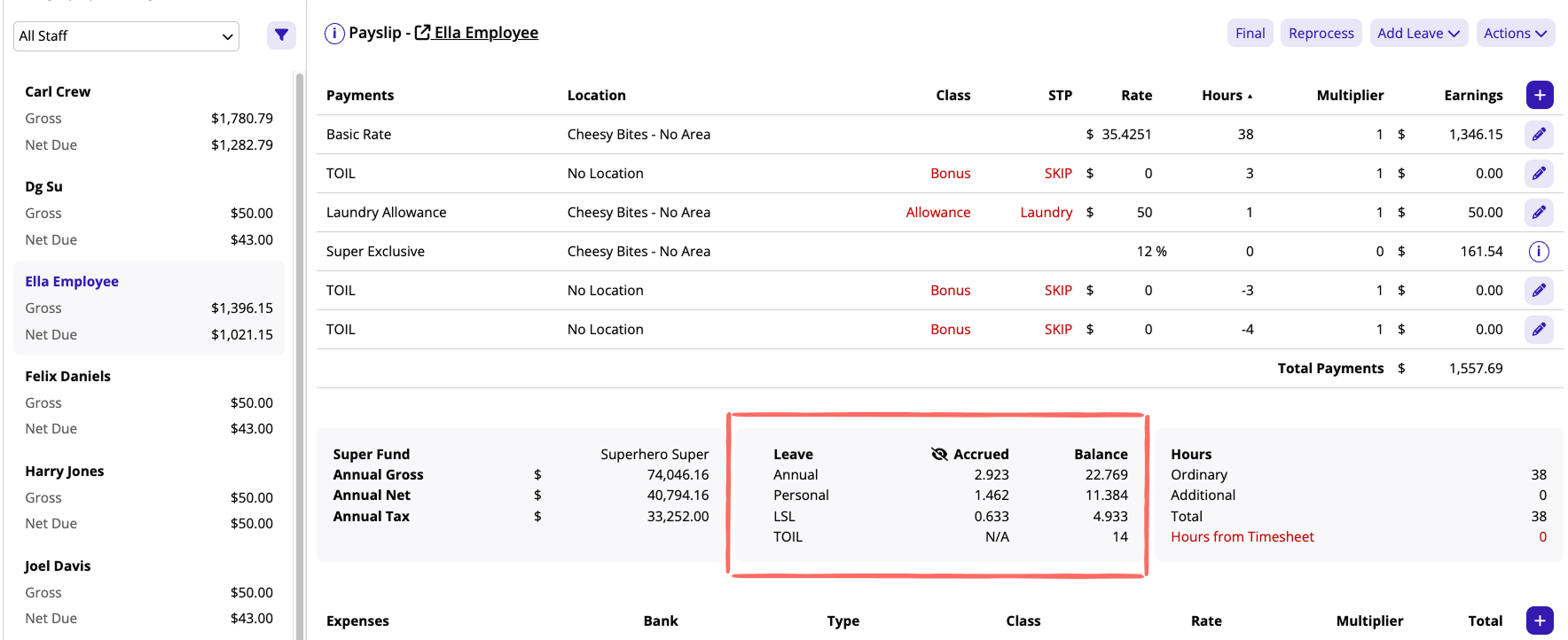Edit the TOIL row with 3 hours
This screenshot has width=1568, height=640.
point(1539,173)
